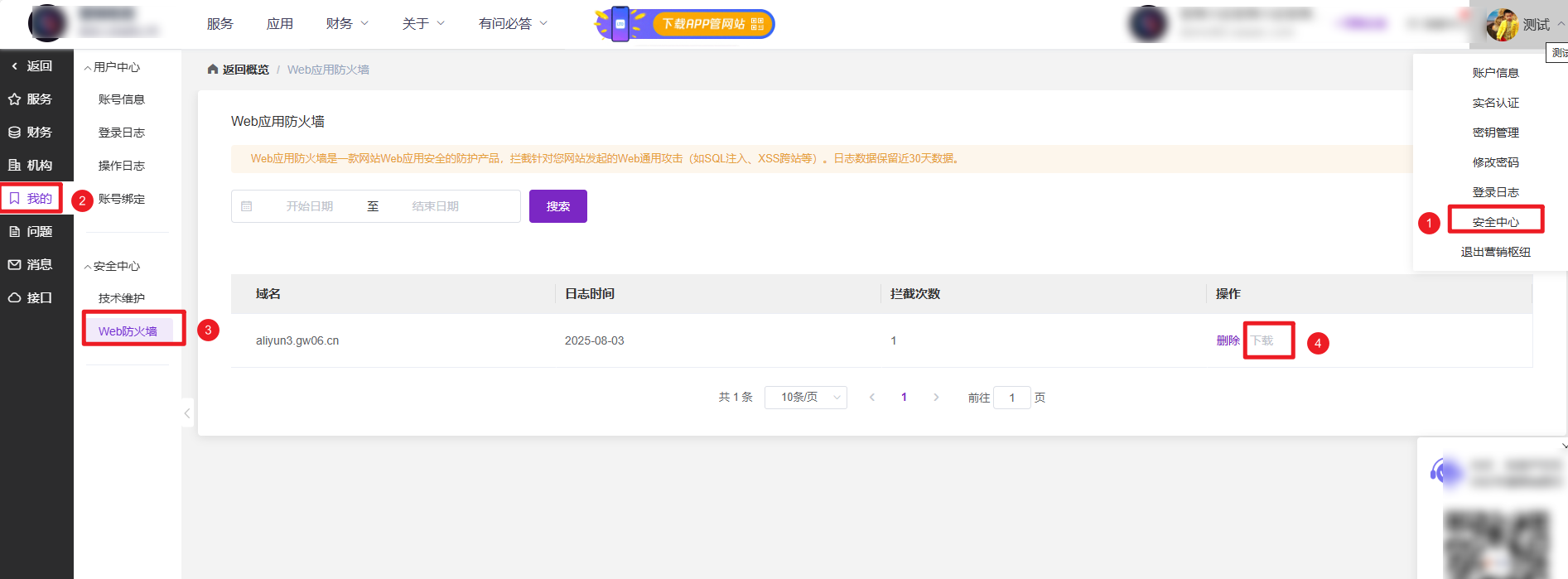Click the purple 搜索 button
1568x579 pixels.
click(x=557, y=206)
